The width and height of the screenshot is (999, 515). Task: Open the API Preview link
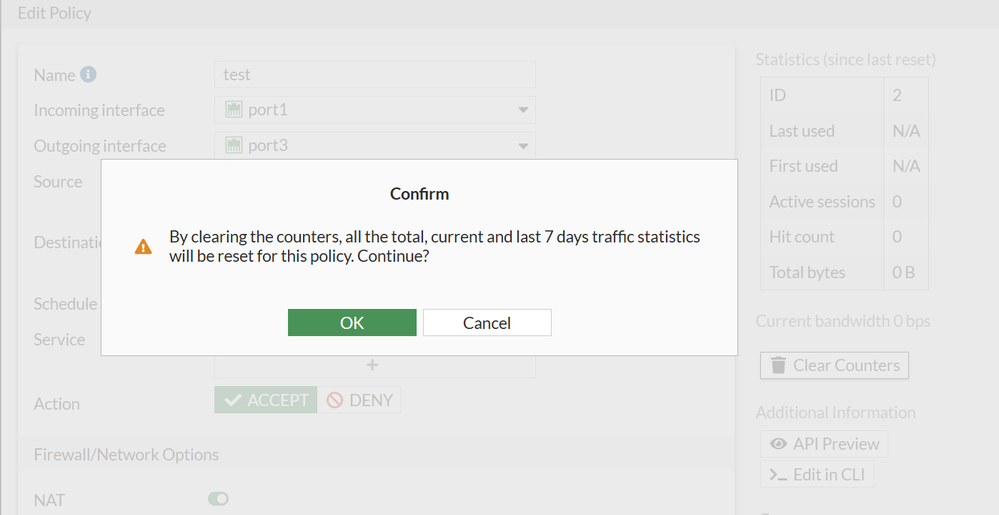(x=836, y=444)
